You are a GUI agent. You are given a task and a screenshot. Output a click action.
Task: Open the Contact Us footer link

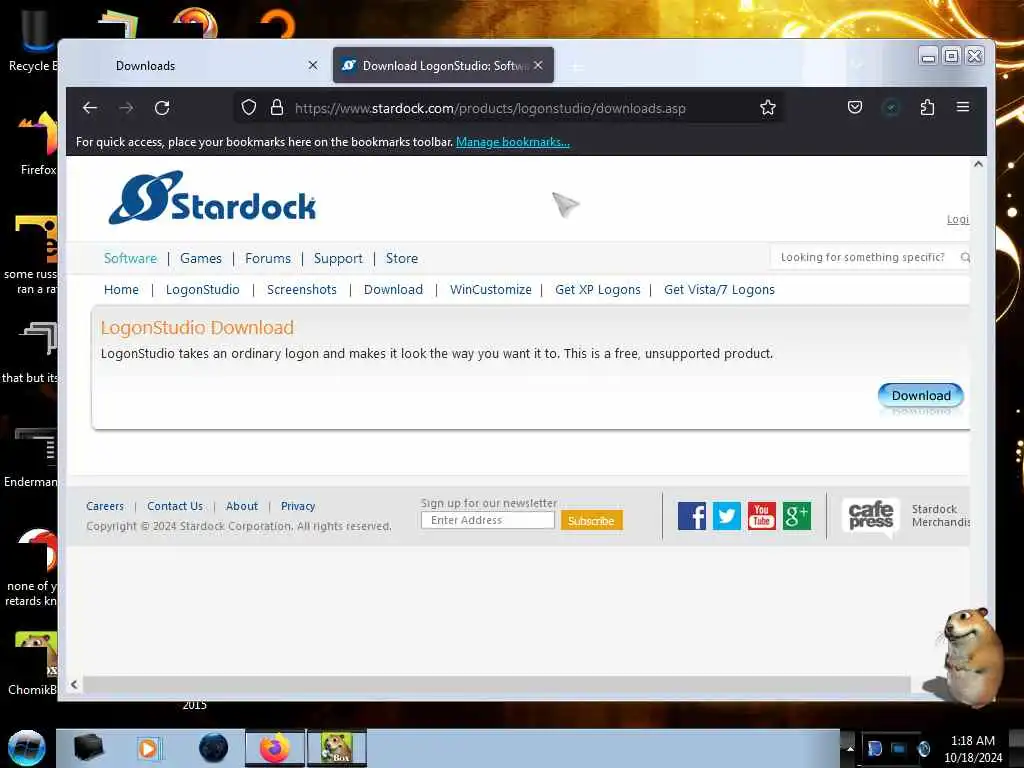[174, 506]
